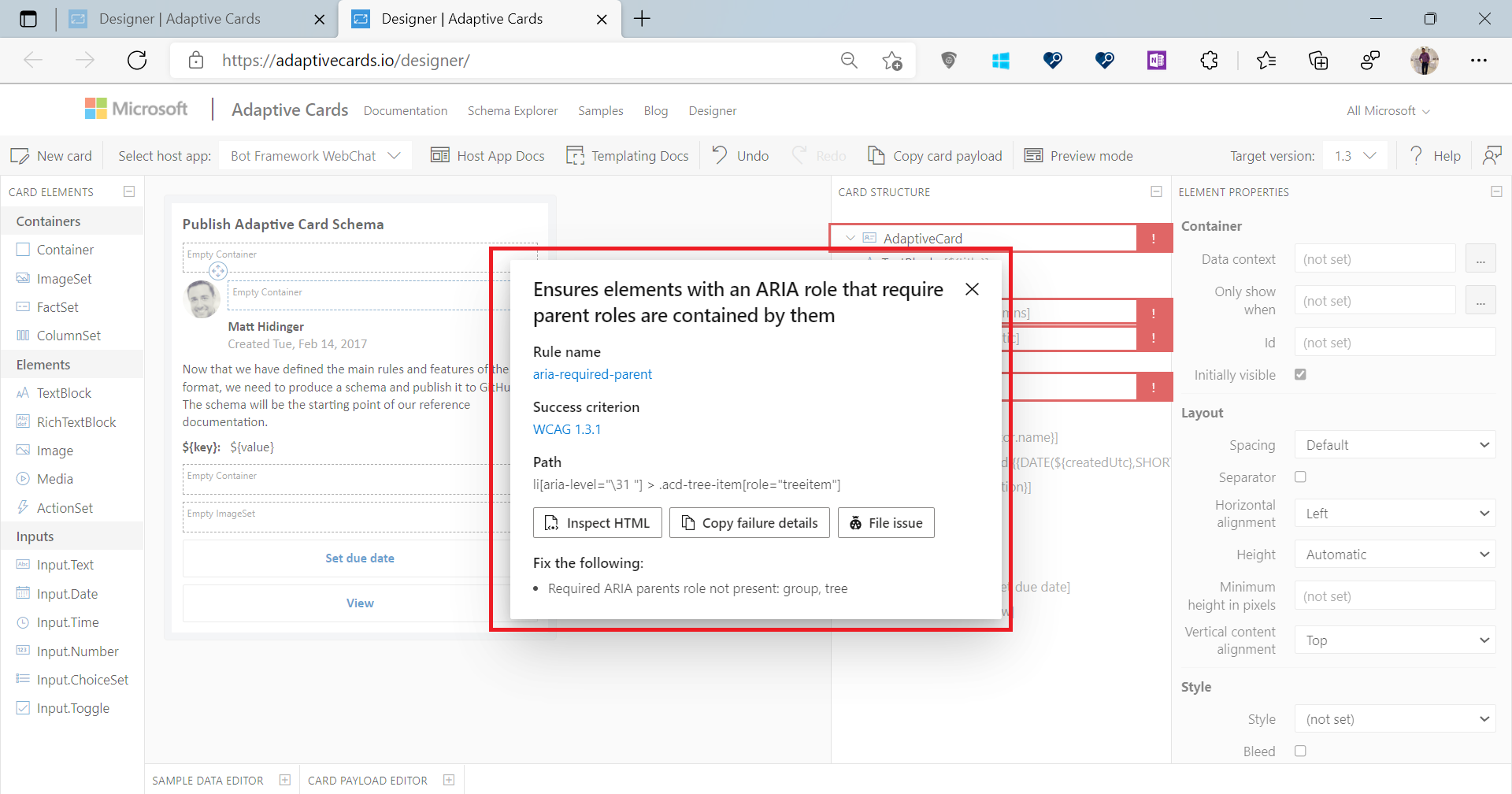Click the Undo icon
The image size is (1512, 794).
(719, 155)
